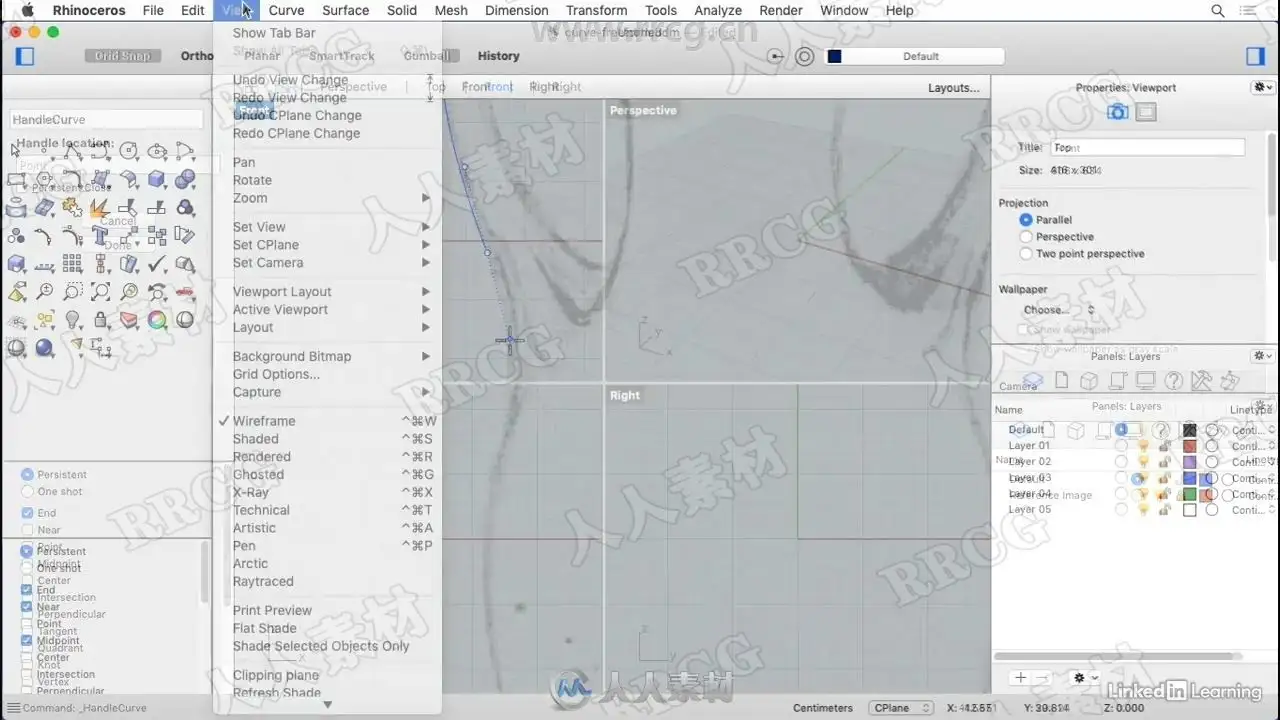The image size is (1280, 720).
Task: Add a new layer with plus button
Action: click(1020, 678)
